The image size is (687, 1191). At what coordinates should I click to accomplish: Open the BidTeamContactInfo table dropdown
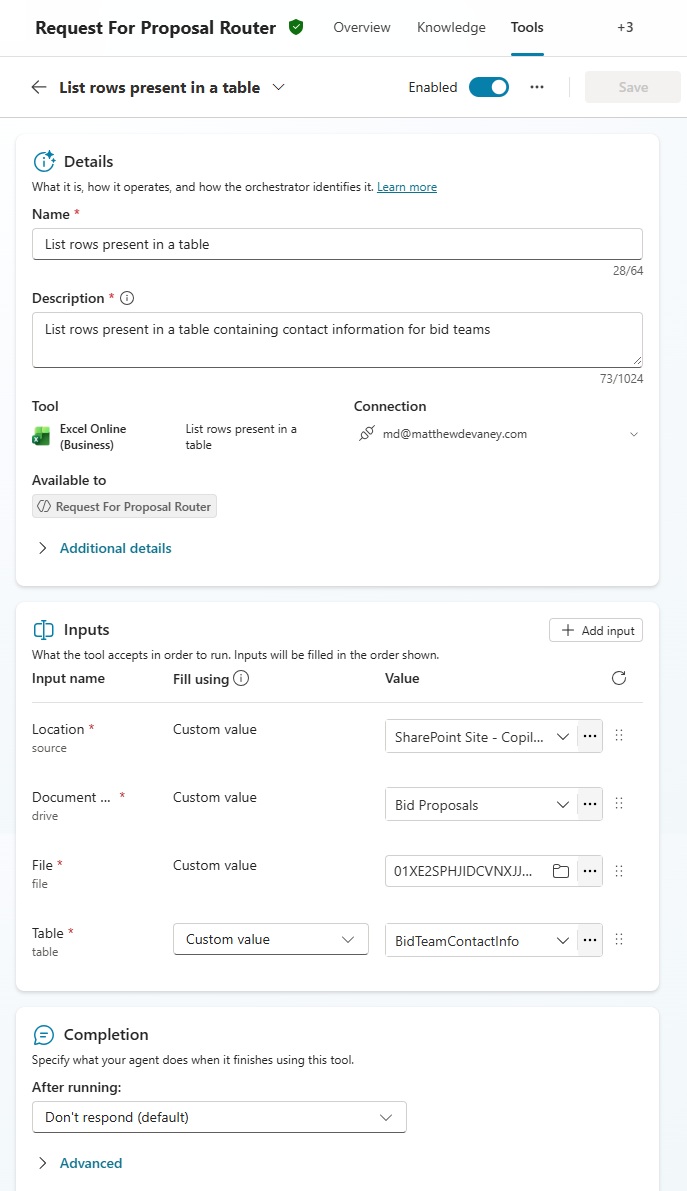pyautogui.click(x=481, y=940)
